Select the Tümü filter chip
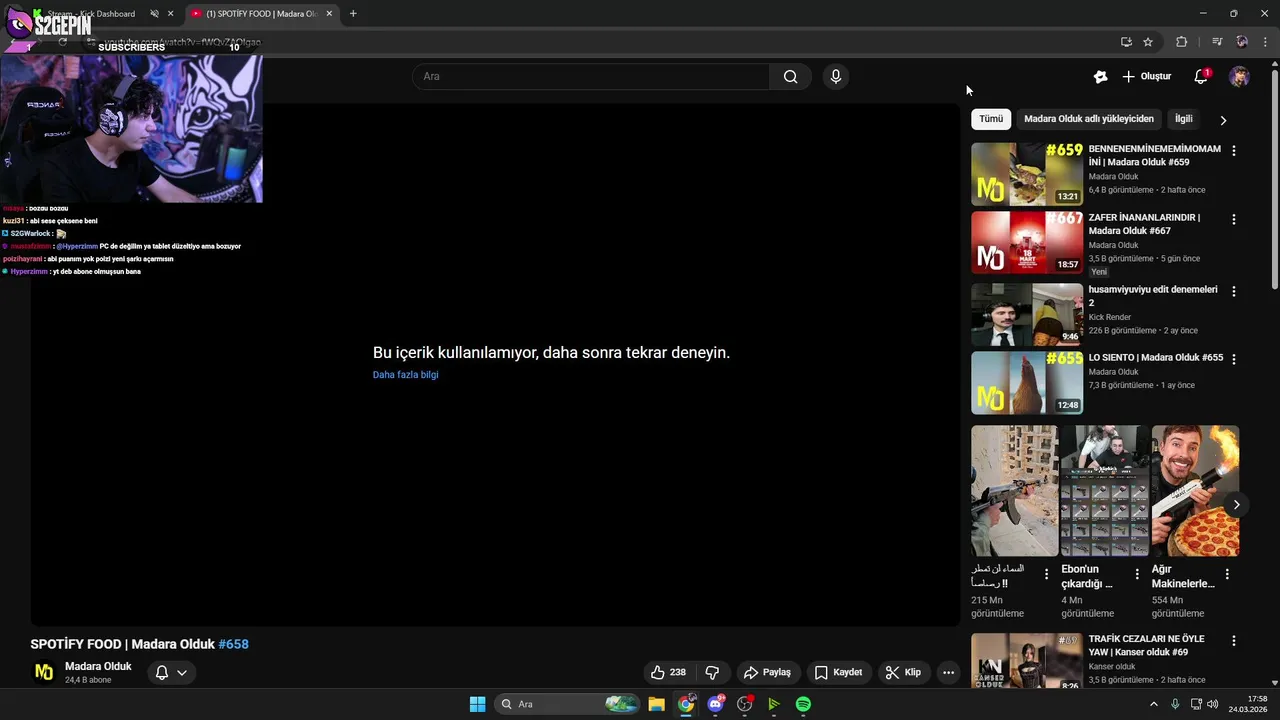The width and height of the screenshot is (1280, 720). click(x=991, y=119)
